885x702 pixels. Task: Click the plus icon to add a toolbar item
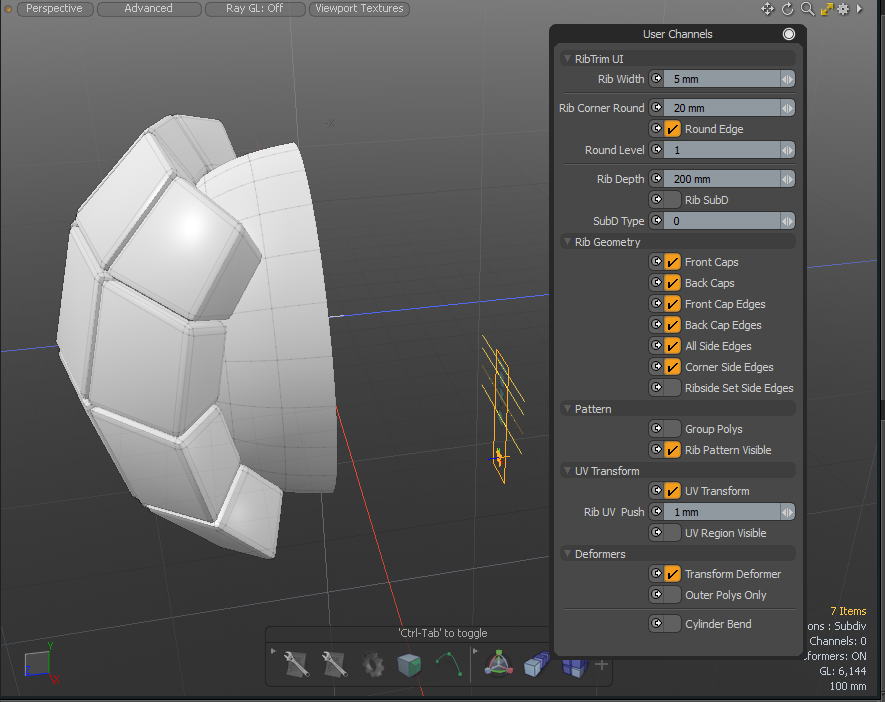pos(601,664)
